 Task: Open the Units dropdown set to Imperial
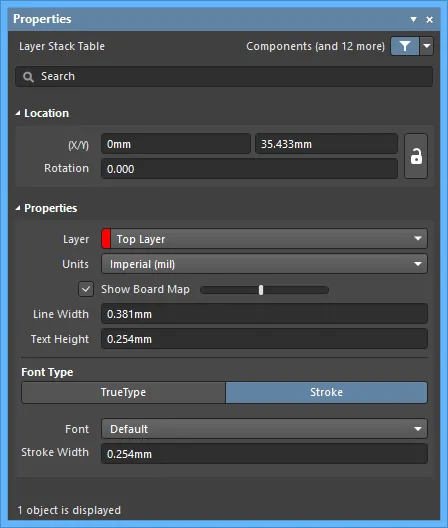coord(264,264)
